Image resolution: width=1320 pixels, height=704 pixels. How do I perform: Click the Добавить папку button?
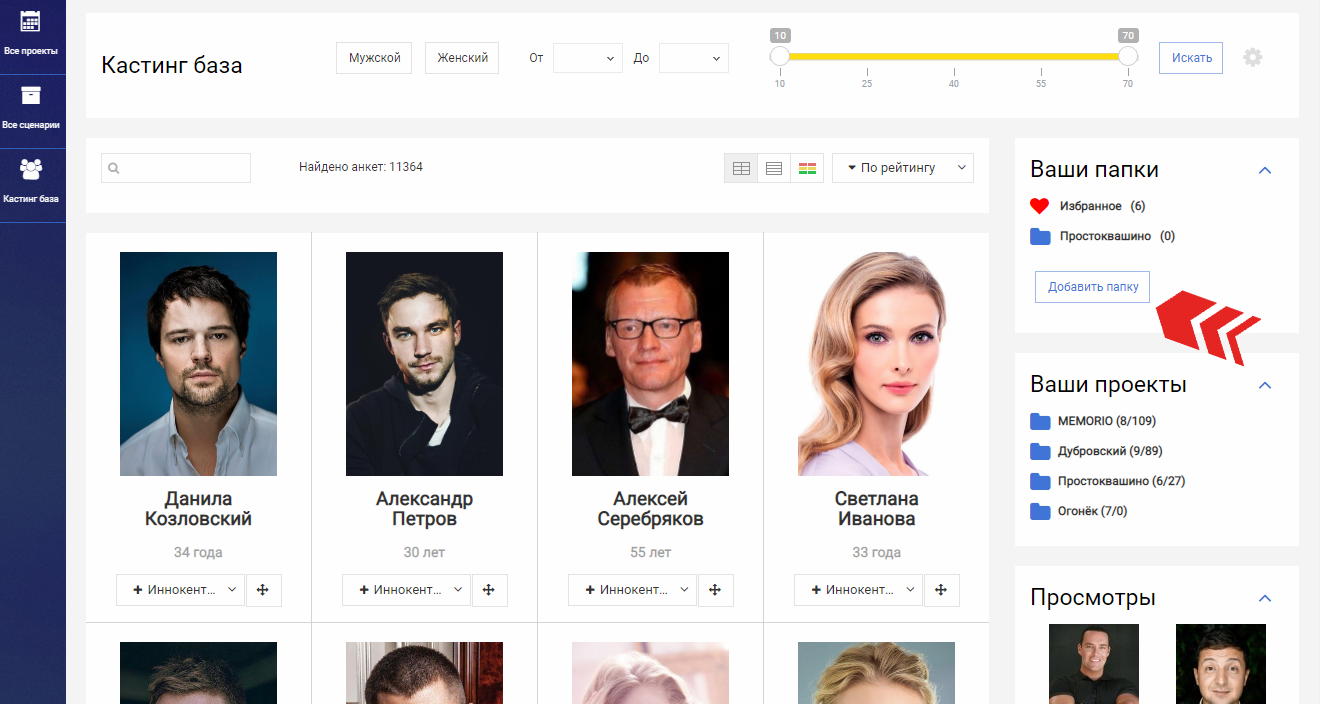click(x=1093, y=287)
